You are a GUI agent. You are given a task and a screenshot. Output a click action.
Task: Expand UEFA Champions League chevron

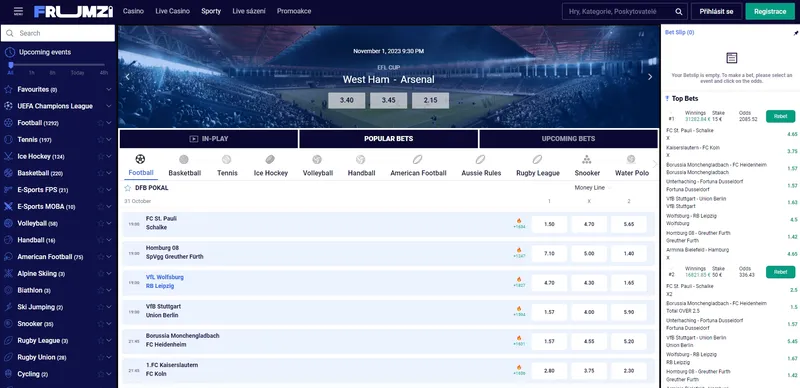click(x=109, y=106)
